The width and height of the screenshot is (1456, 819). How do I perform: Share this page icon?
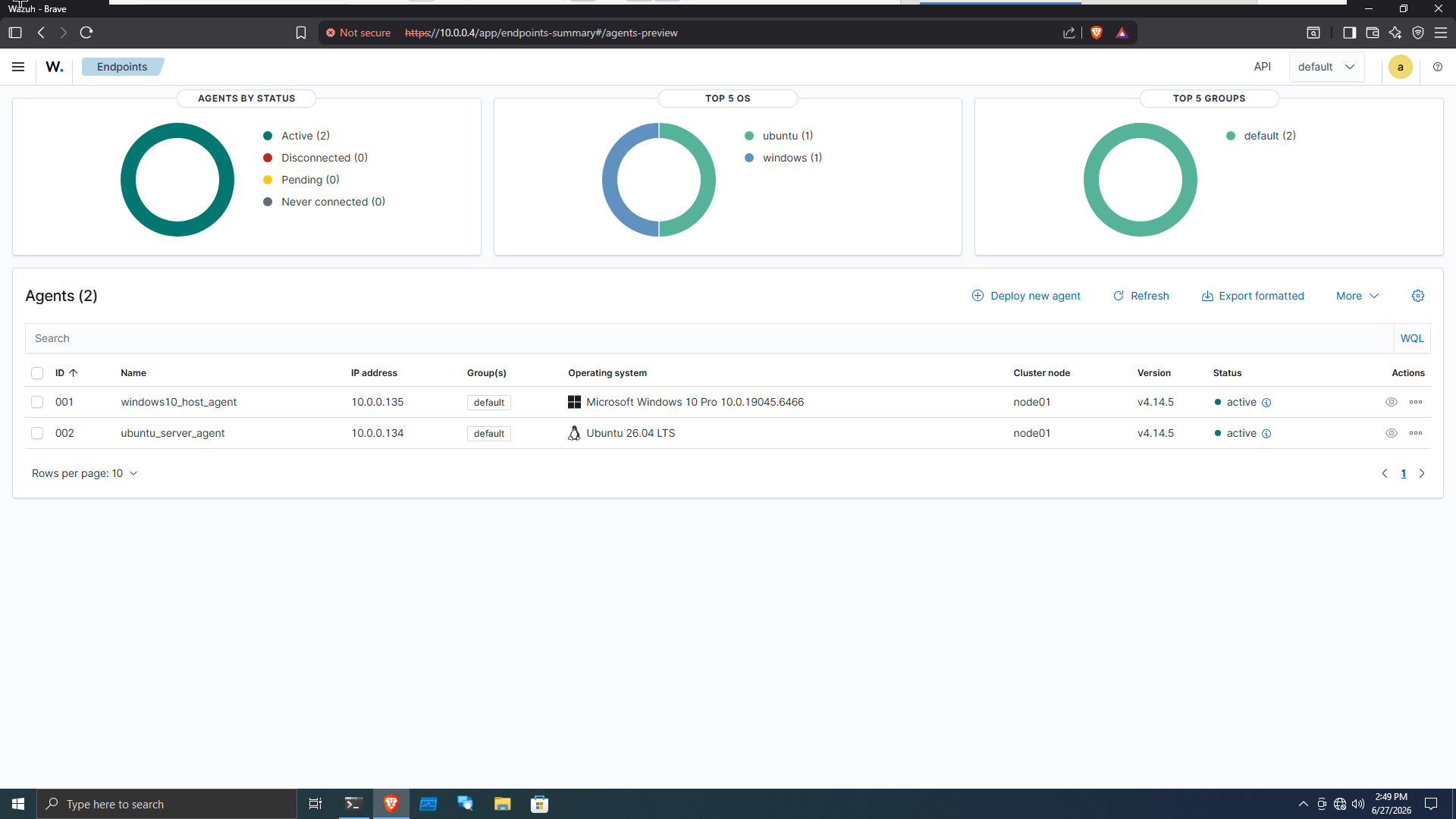pos(1069,33)
